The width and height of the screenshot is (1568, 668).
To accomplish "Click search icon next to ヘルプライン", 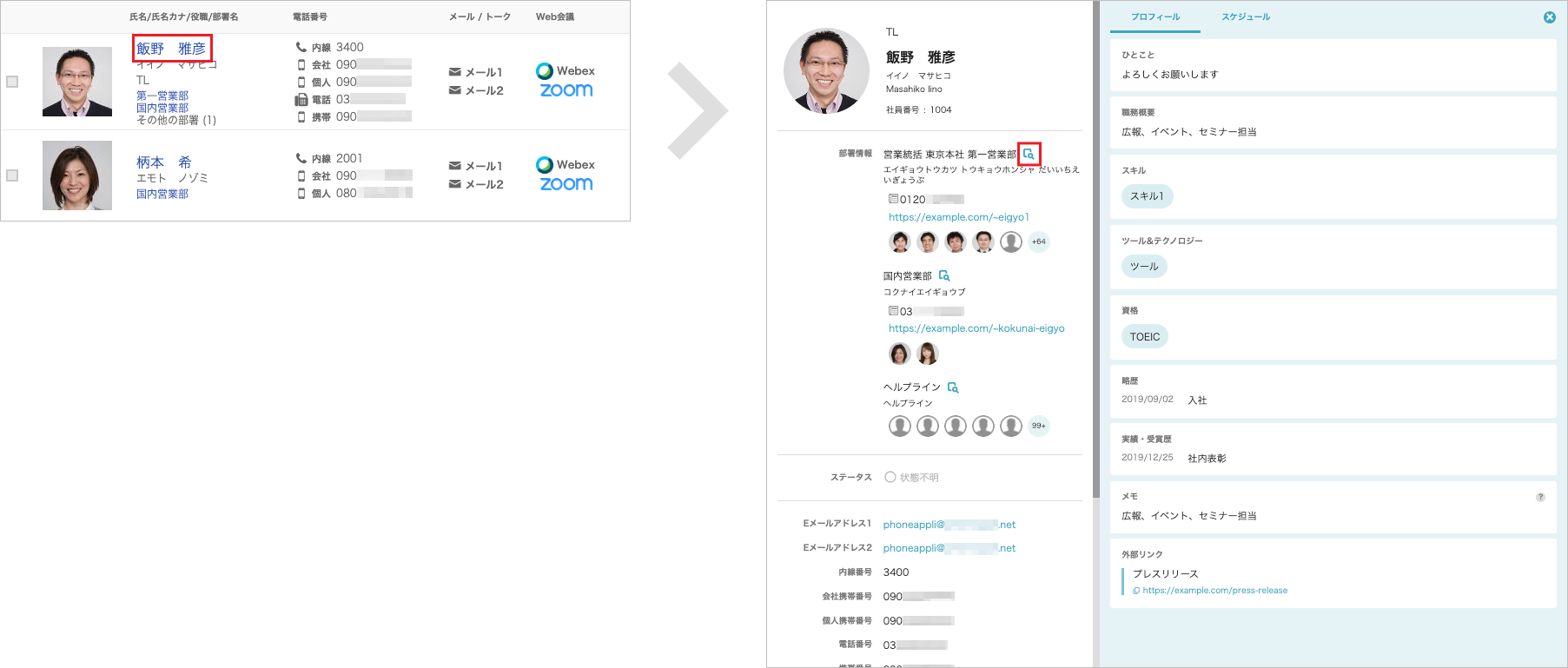I will [953, 387].
